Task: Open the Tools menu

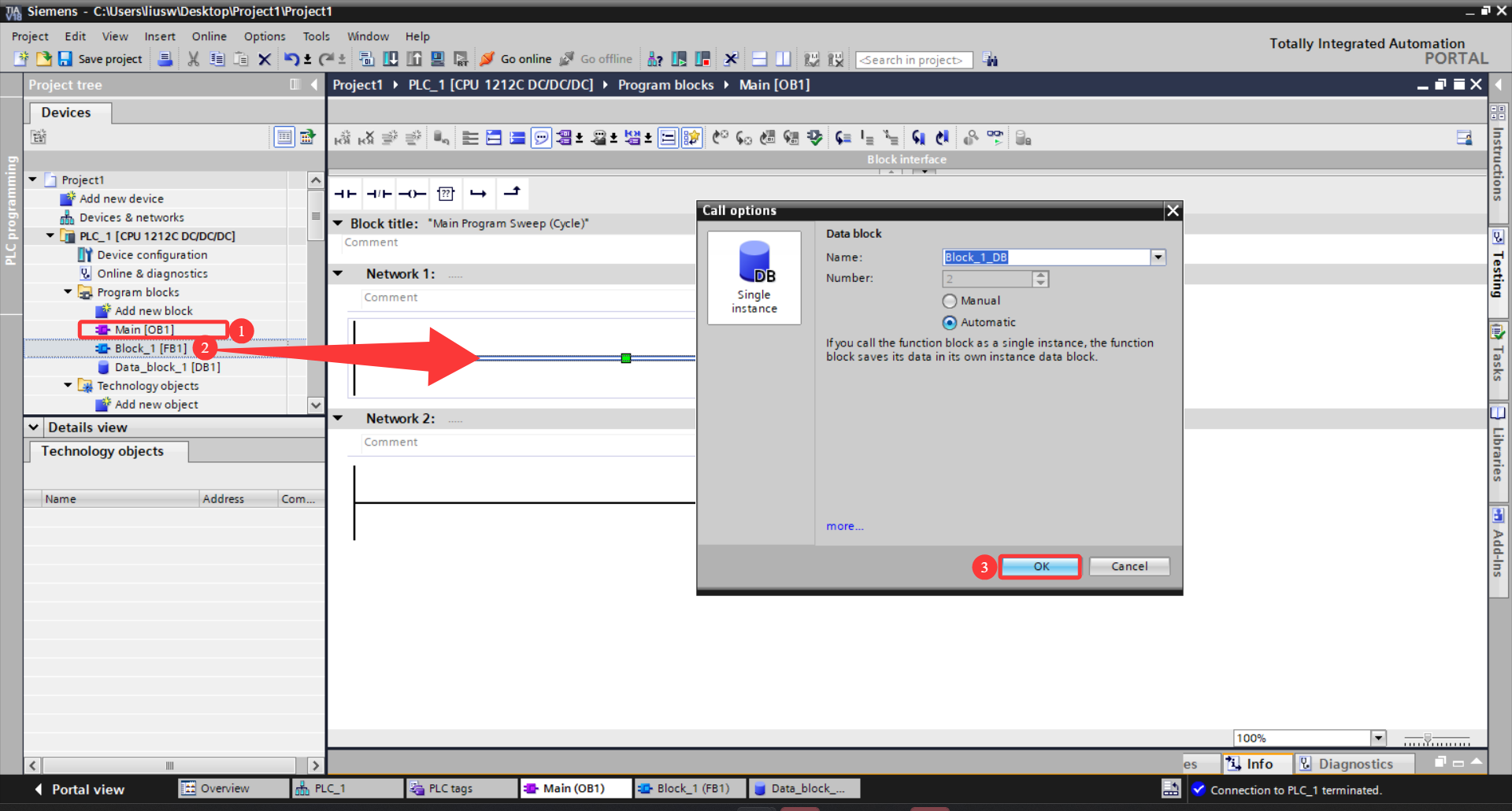Action: pos(316,36)
